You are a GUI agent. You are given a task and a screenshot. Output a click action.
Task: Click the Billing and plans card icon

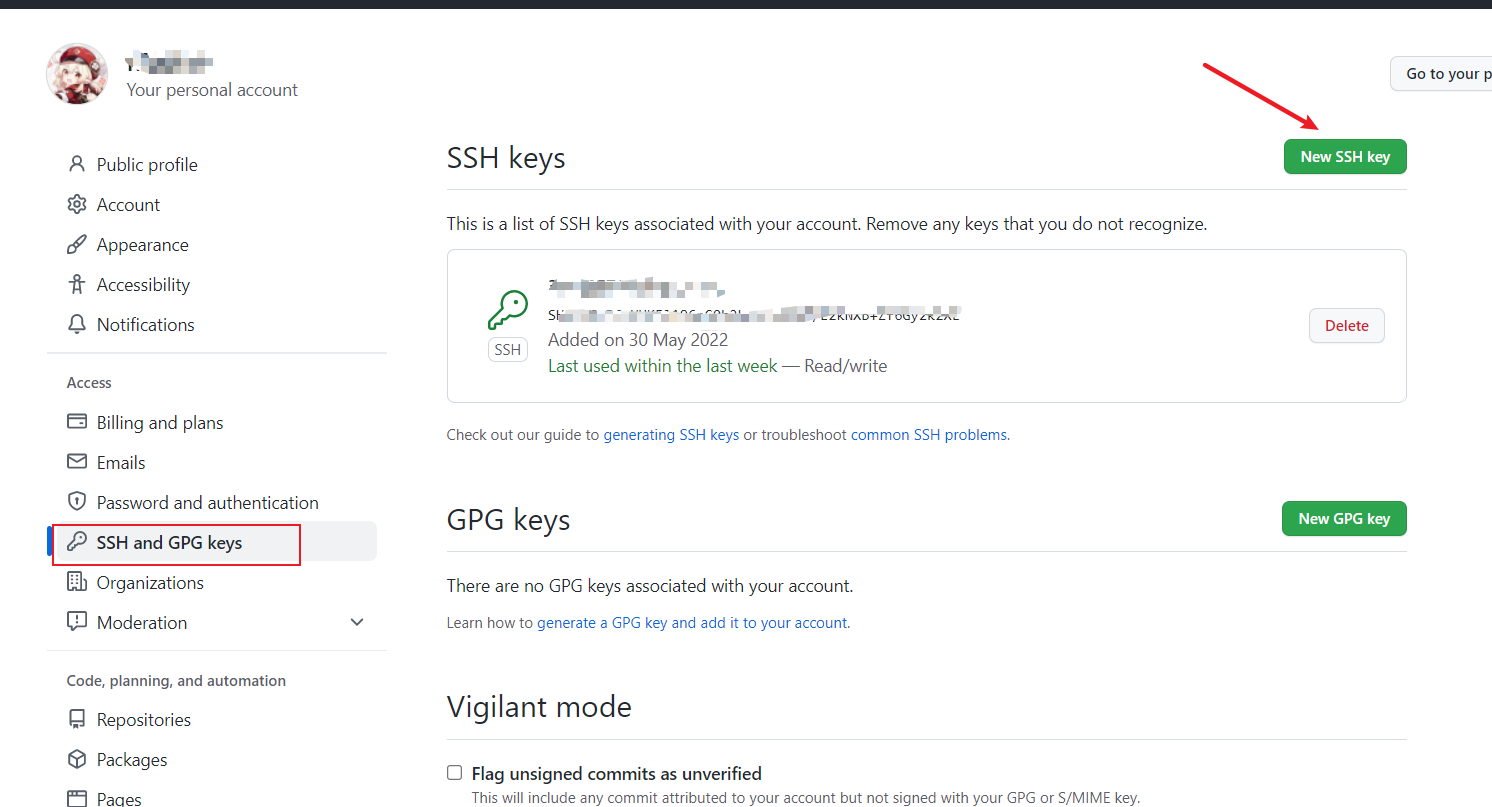coord(76,422)
